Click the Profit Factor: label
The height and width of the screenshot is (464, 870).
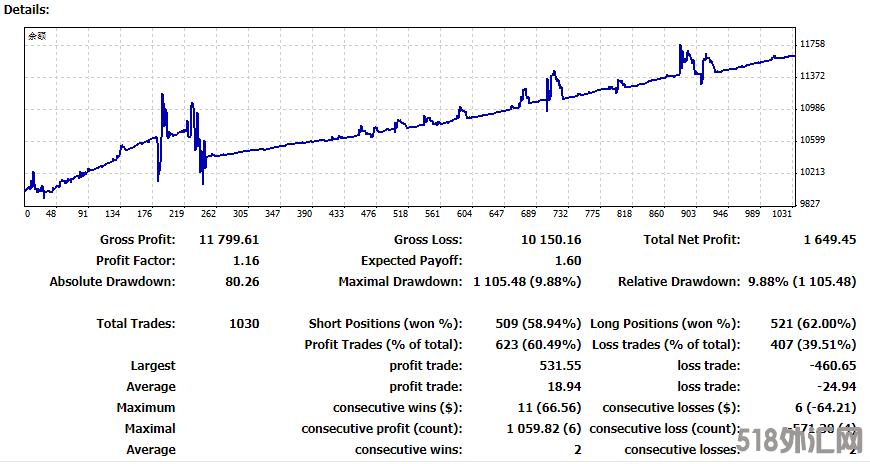pyautogui.click(x=135, y=261)
